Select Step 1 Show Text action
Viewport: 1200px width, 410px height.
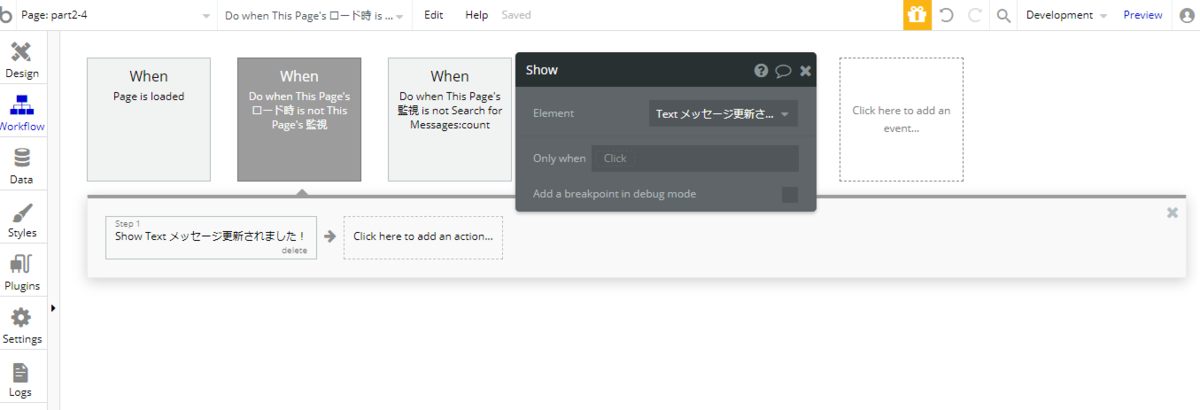[211, 237]
